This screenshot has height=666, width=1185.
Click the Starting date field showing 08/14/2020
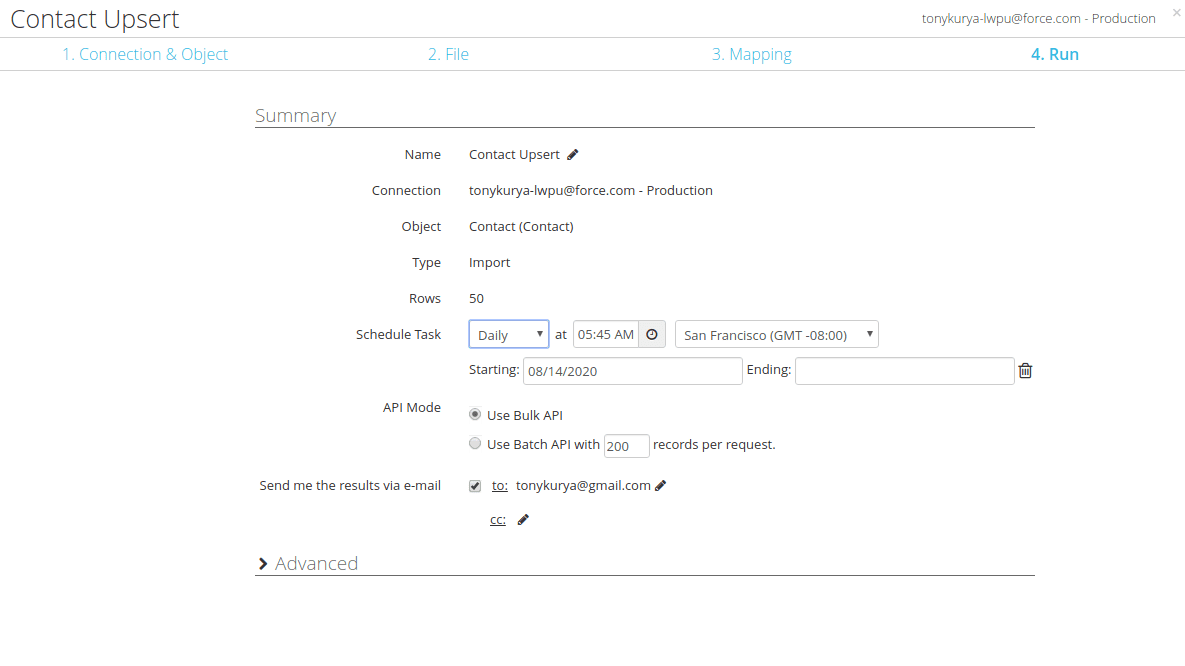[x=632, y=370]
